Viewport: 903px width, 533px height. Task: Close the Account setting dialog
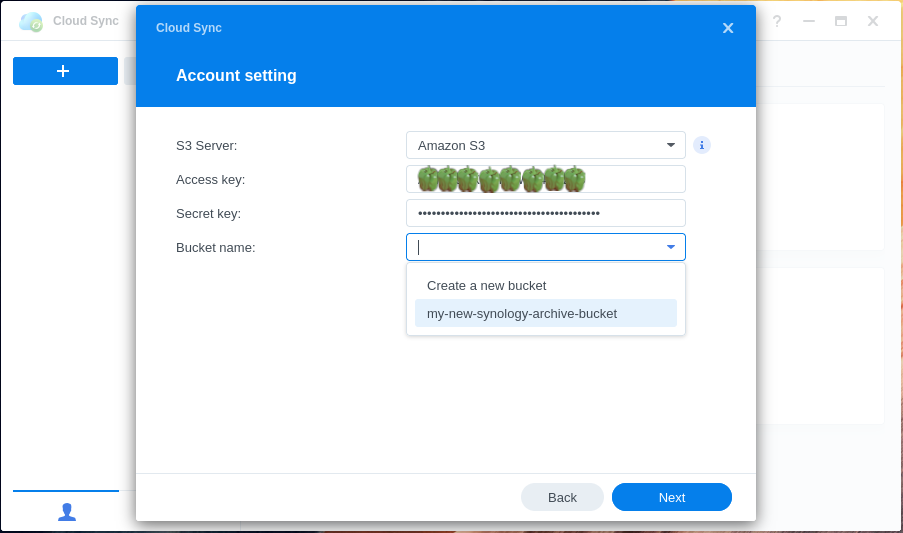point(728,28)
